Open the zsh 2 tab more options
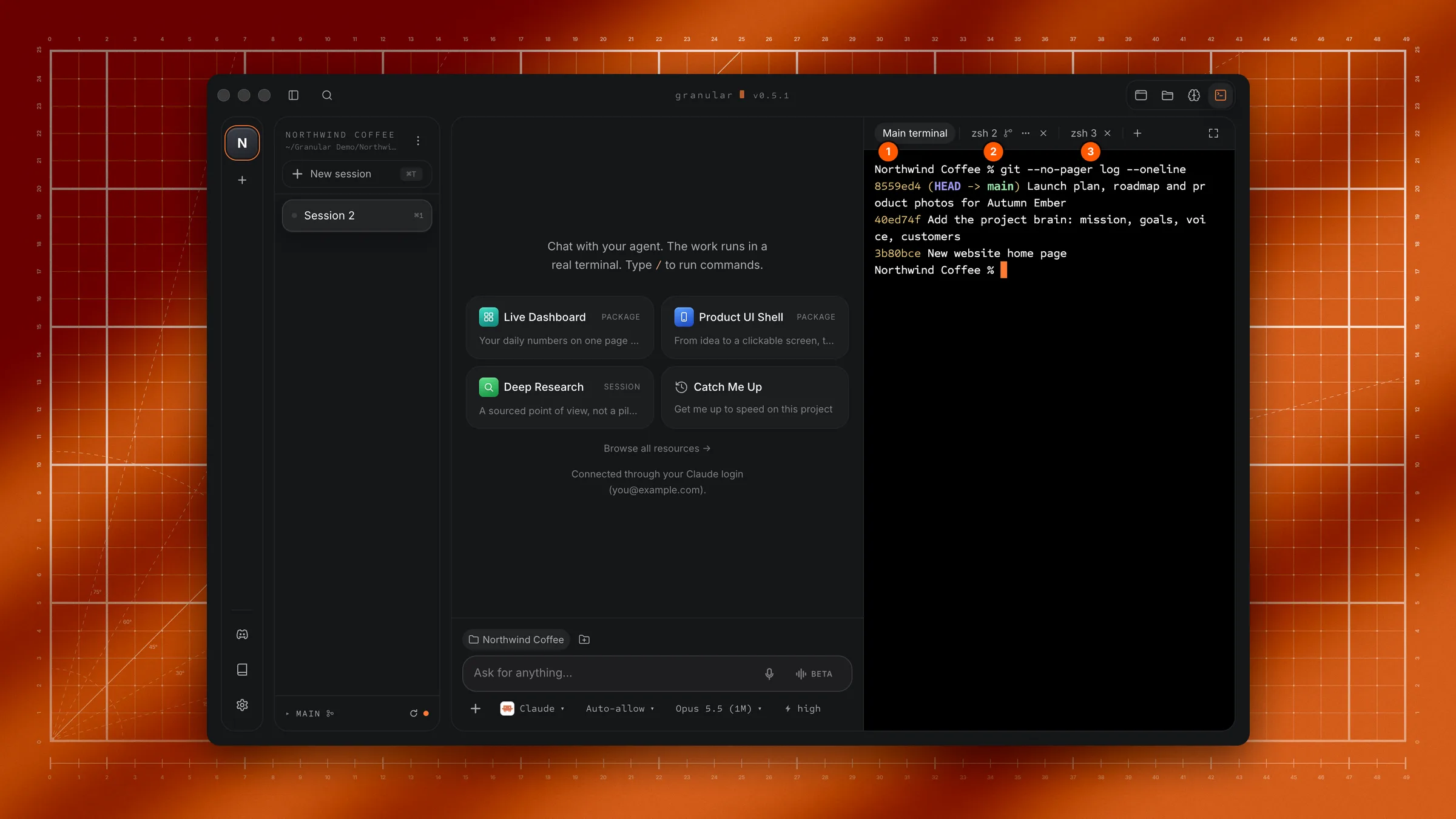1456x819 pixels. [x=1025, y=133]
